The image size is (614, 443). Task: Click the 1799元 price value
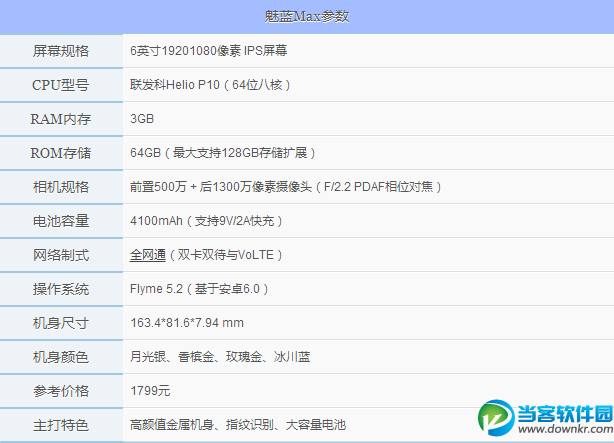150,391
